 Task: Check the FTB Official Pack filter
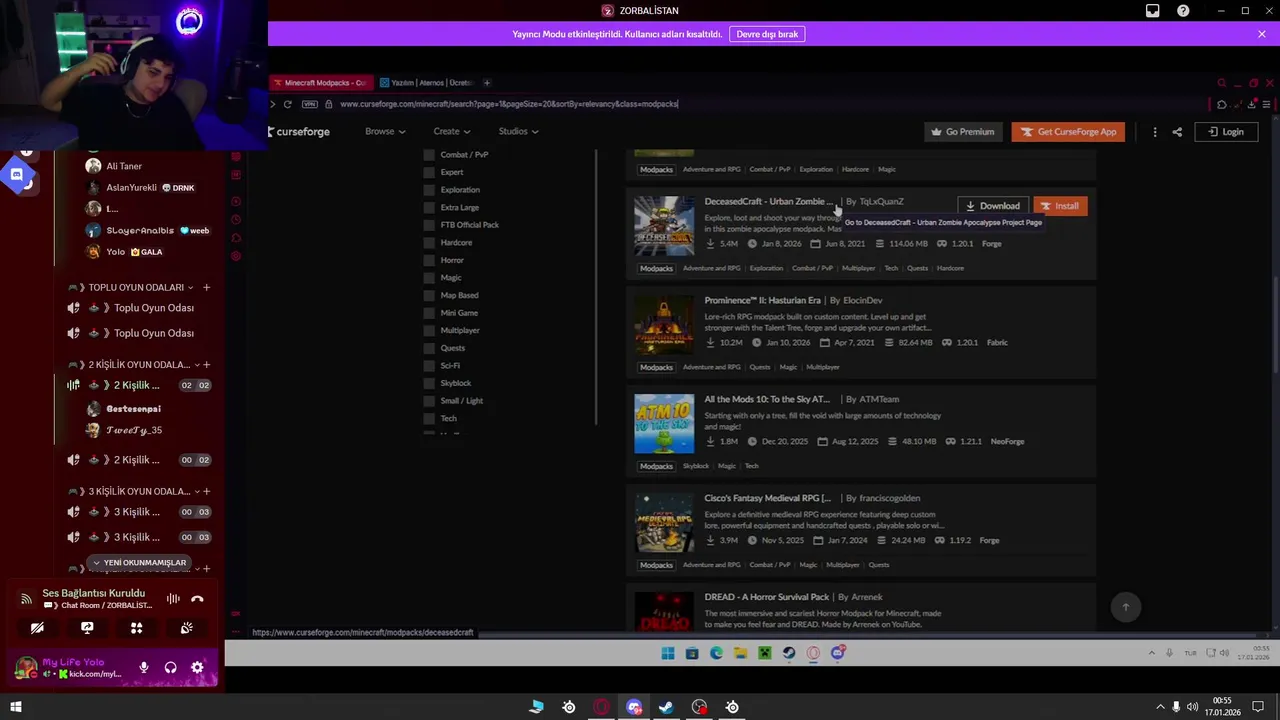click(429, 225)
